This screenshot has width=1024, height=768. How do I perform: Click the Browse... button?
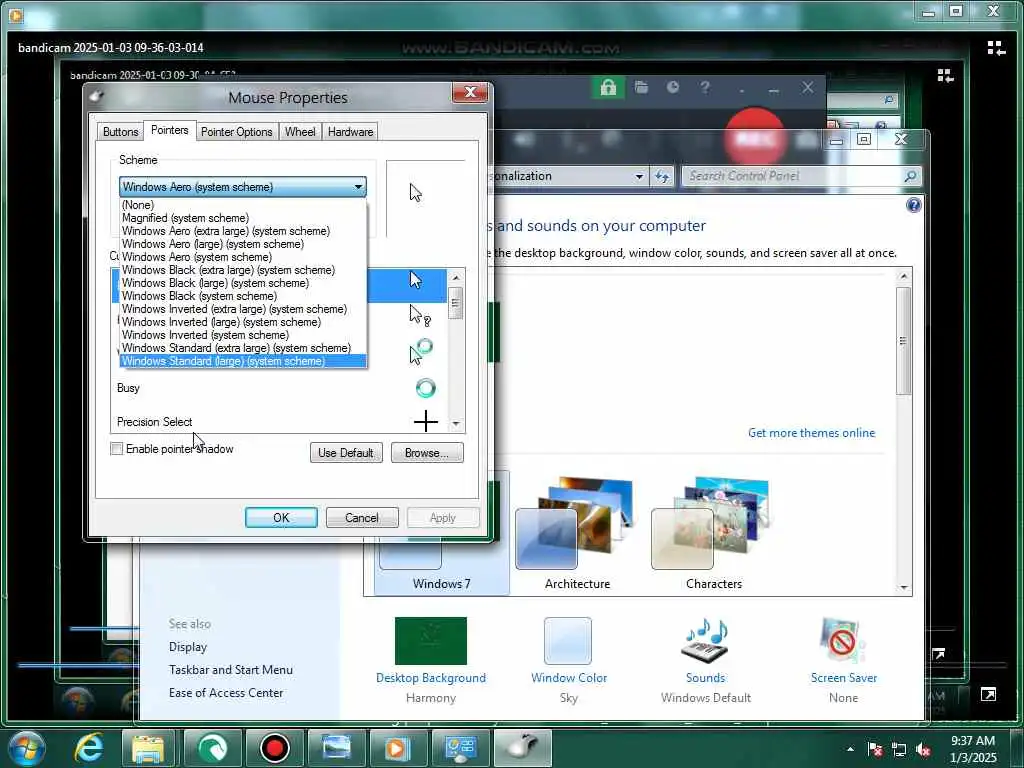point(427,453)
